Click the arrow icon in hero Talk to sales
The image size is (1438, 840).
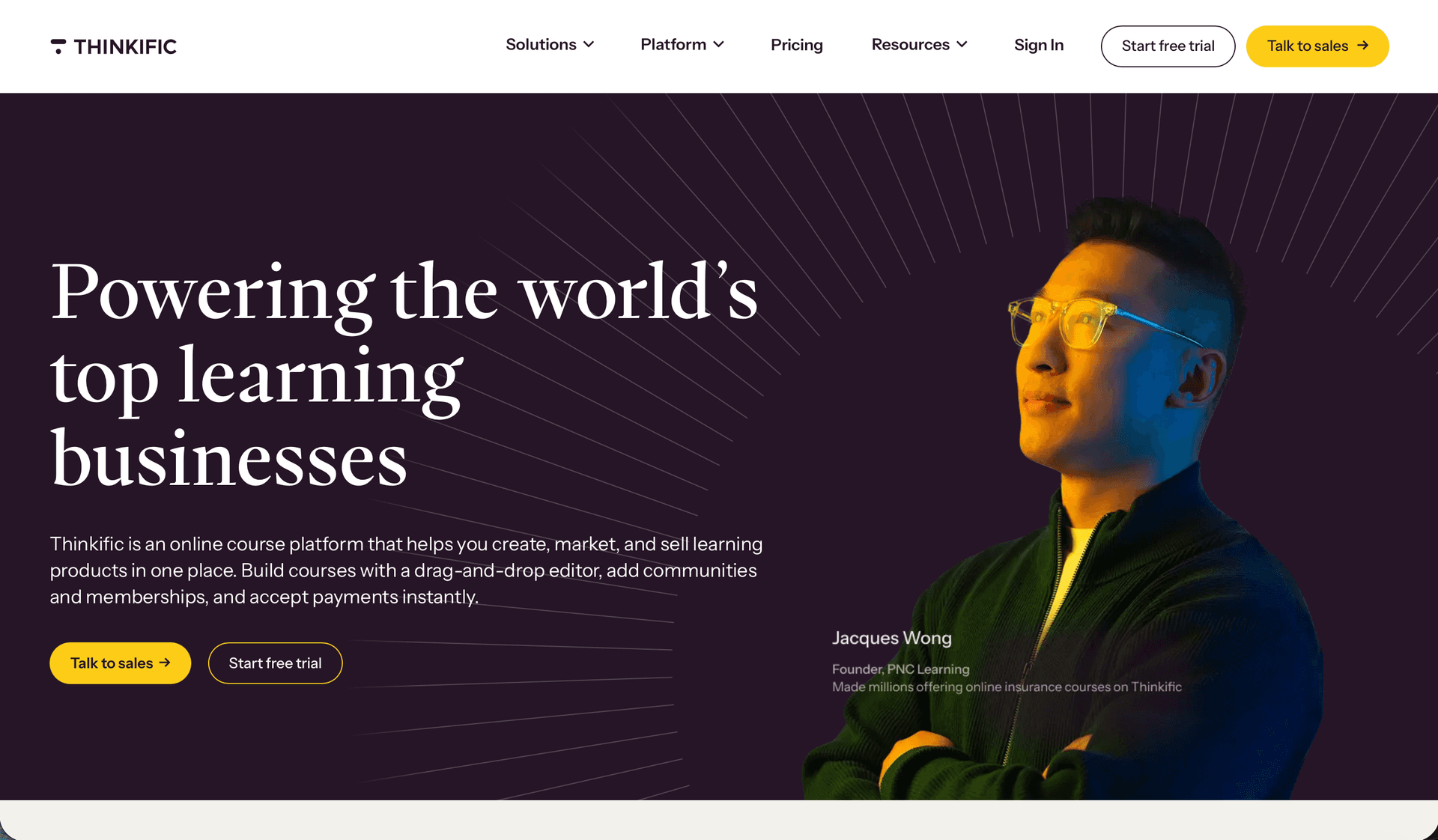coord(165,663)
